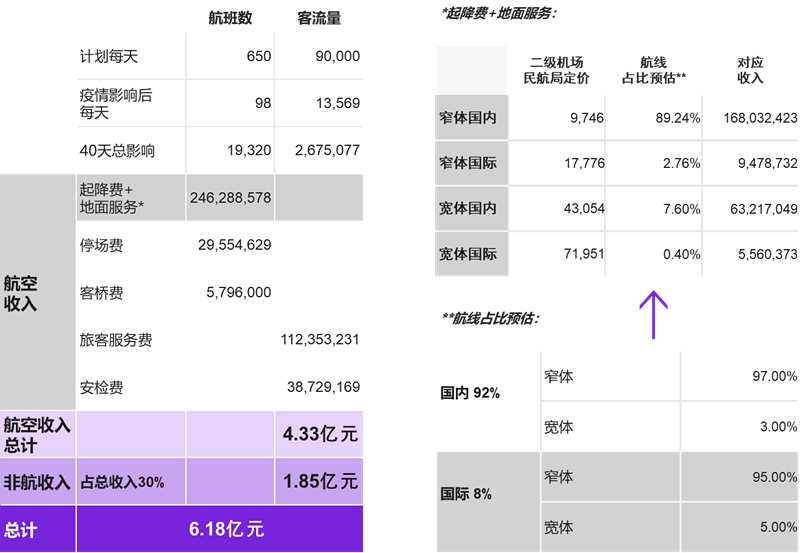Click the *起降费+地面服务 heading text
Viewport: 800px width, 553px height.
coord(499,14)
